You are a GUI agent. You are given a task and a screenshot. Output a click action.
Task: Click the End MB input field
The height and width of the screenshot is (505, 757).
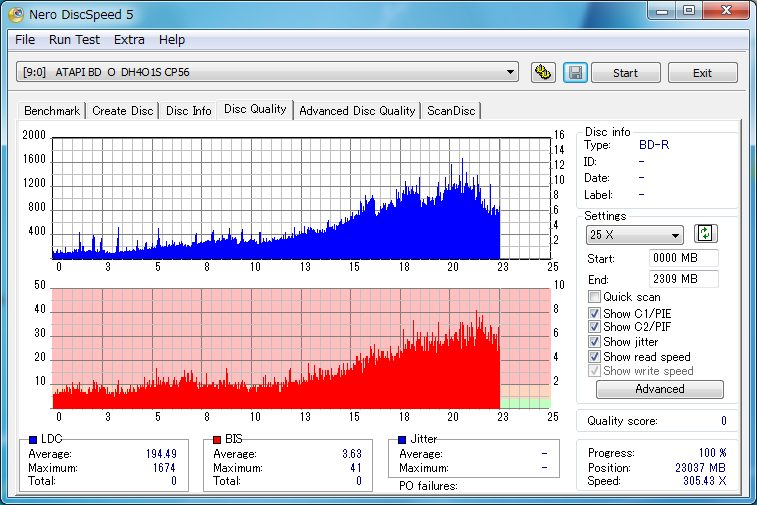684,279
